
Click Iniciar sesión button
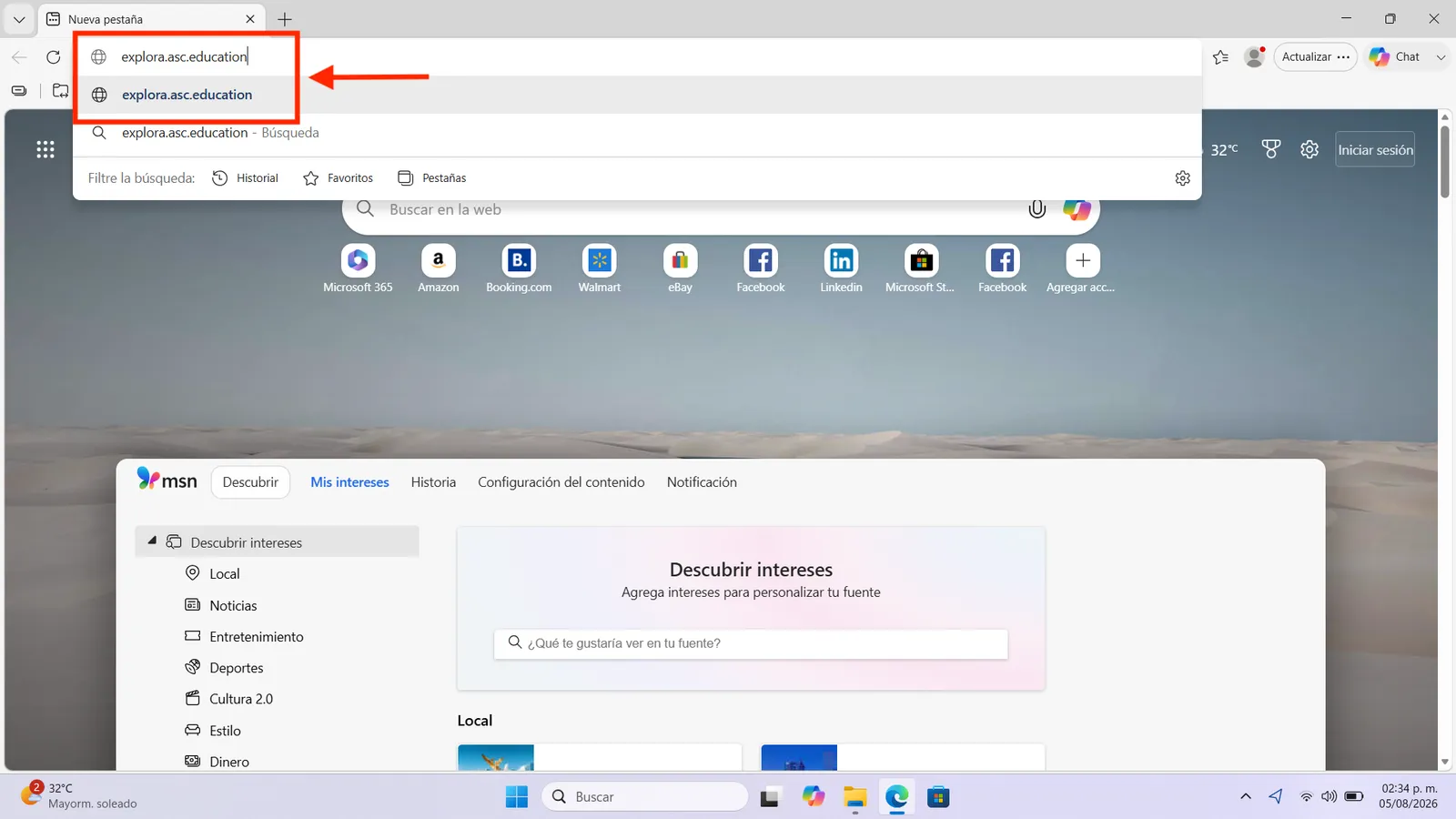coord(1375,150)
